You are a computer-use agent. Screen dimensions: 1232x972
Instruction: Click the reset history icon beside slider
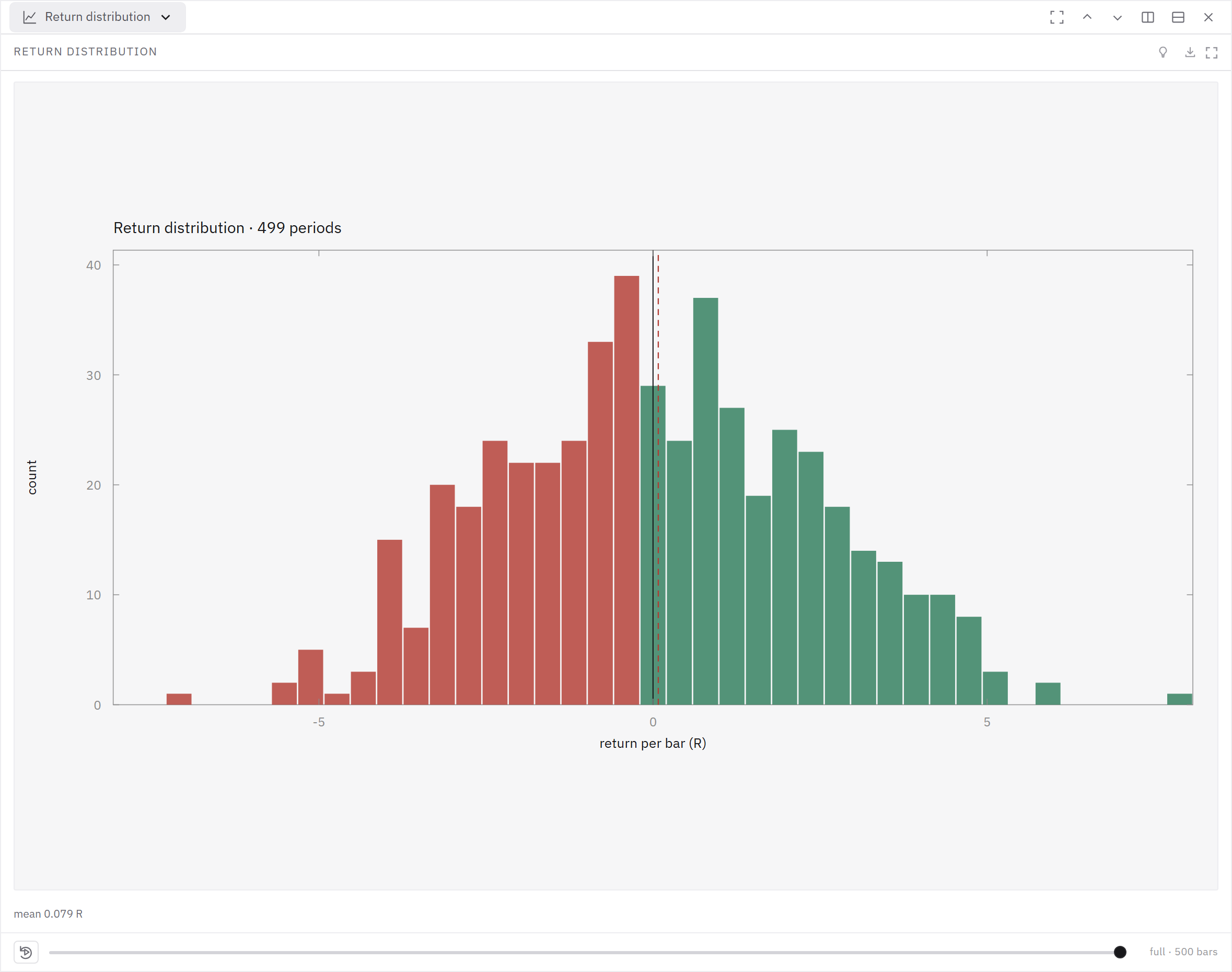pos(26,952)
